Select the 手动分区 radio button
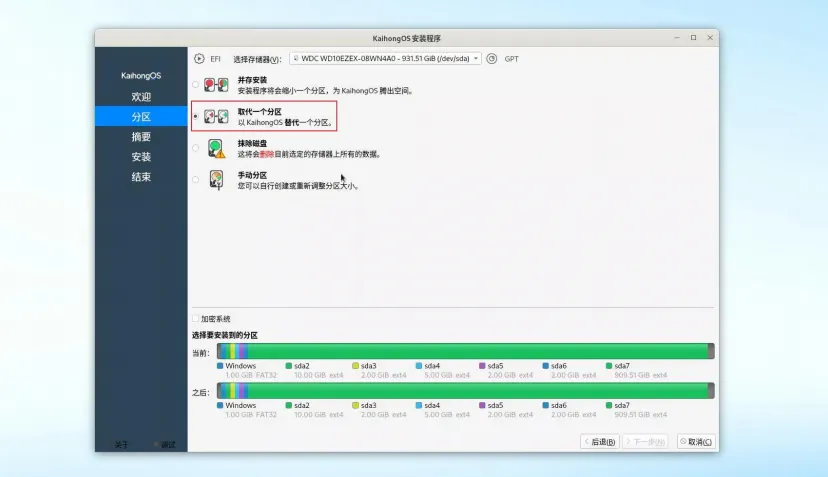Screen dimensions: 828x477 coord(196,180)
